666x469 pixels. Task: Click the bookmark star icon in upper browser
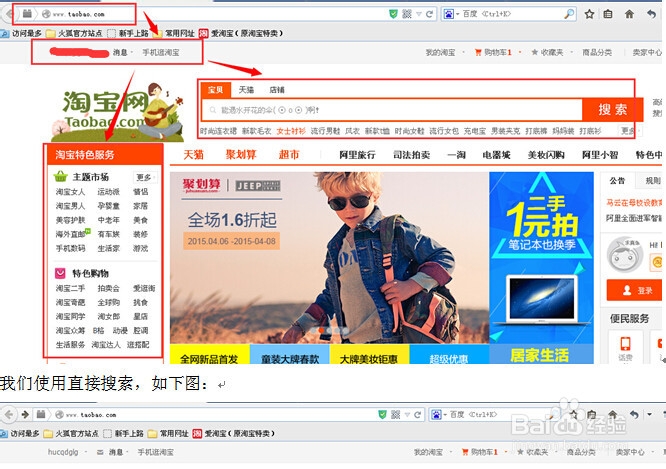coord(589,14)
